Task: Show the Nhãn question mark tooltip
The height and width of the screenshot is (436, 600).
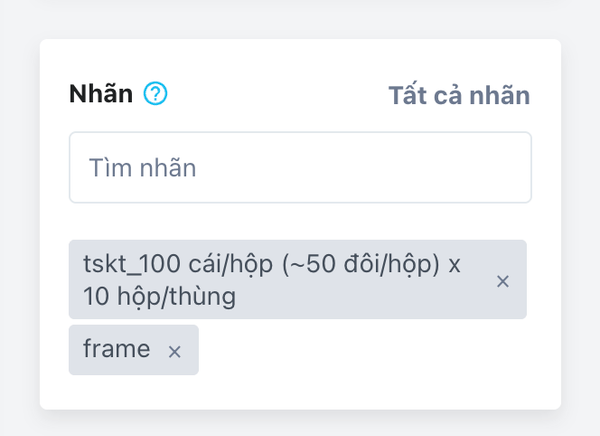Action: 155,94
